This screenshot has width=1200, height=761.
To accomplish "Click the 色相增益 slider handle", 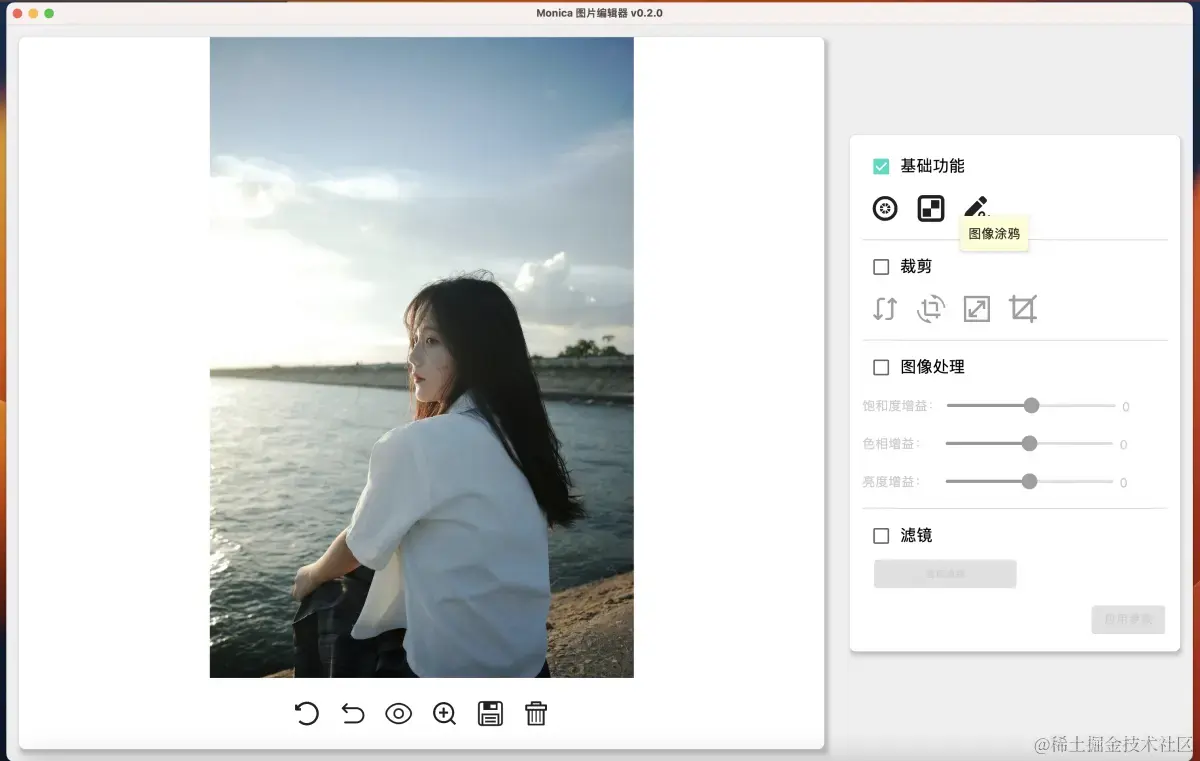I will pos(1029,443).
